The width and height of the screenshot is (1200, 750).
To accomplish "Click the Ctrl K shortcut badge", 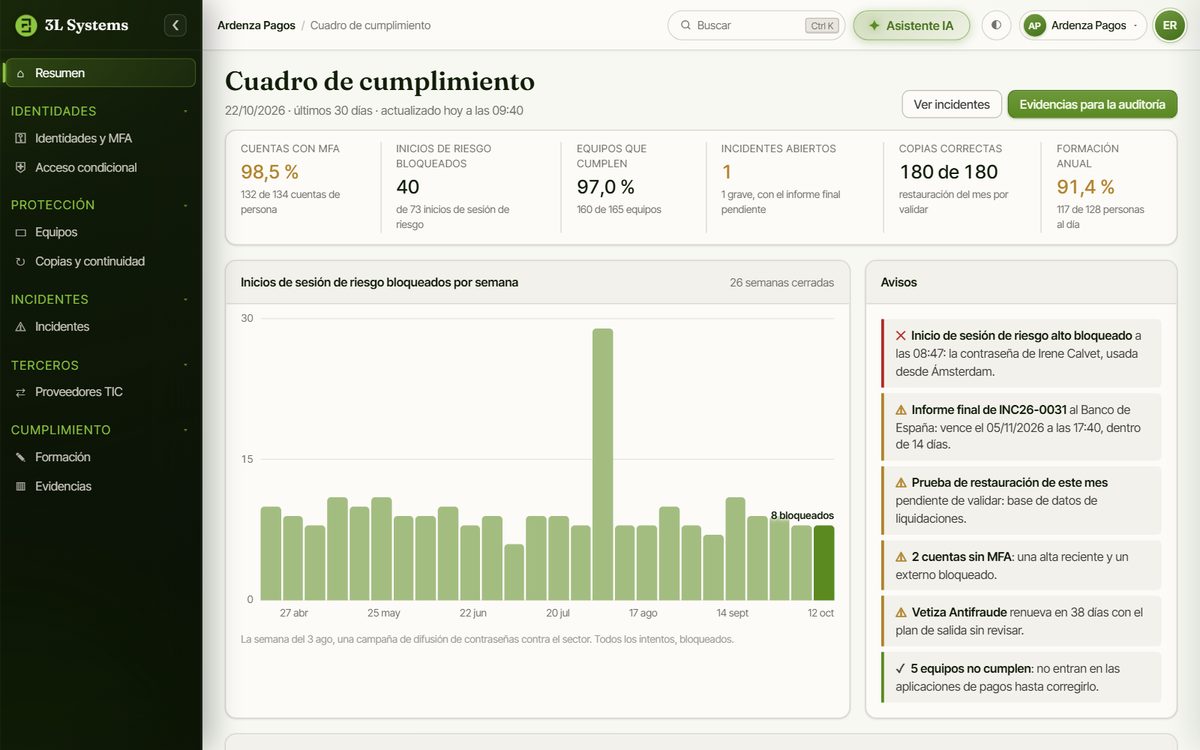I will tap(822, 25).
